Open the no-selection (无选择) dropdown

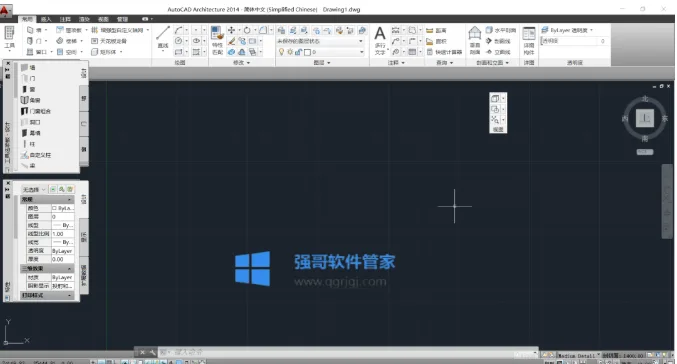(x=34, y=190)
